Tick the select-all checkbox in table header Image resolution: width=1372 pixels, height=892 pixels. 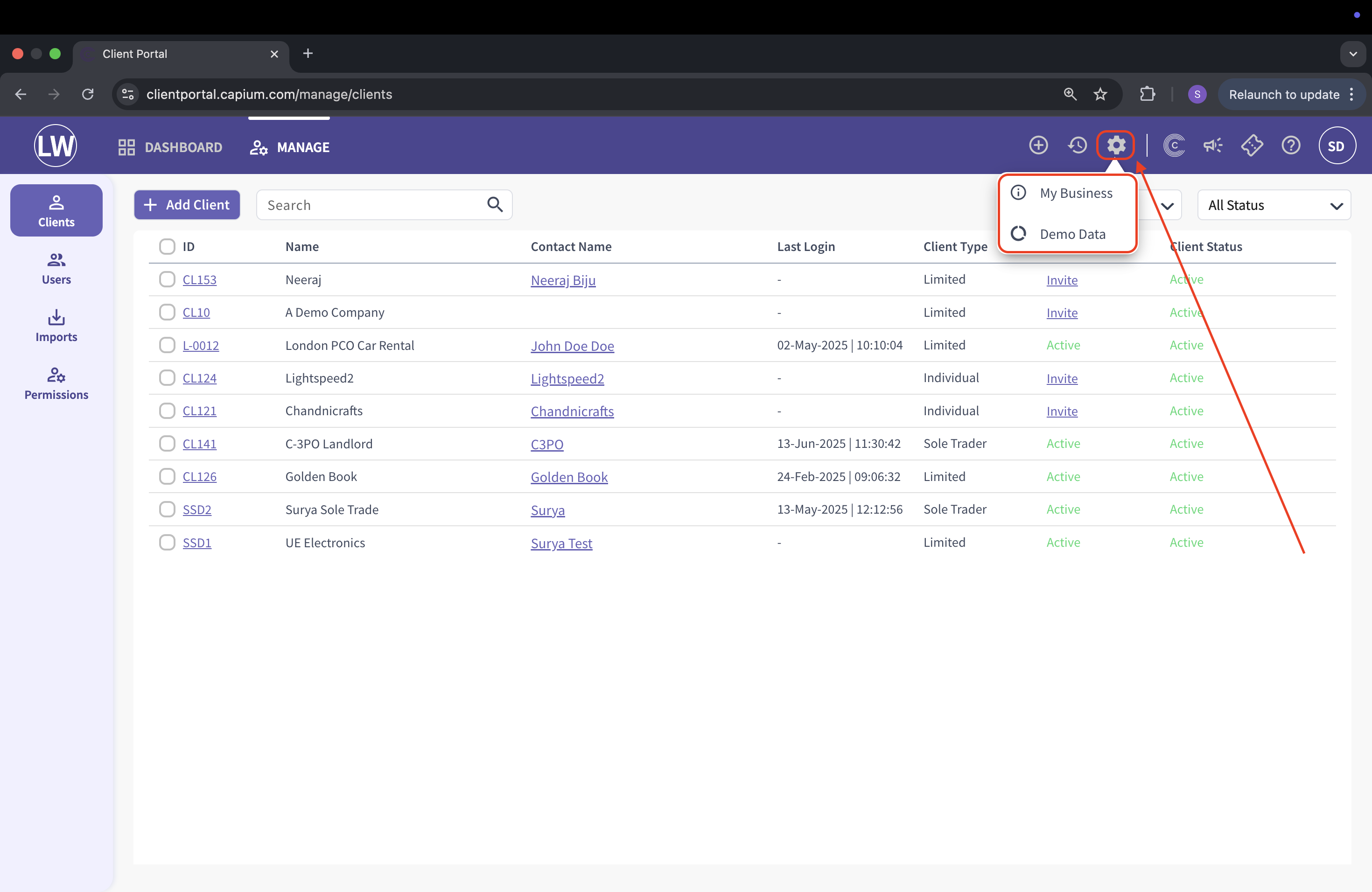[x=167, y=247]
